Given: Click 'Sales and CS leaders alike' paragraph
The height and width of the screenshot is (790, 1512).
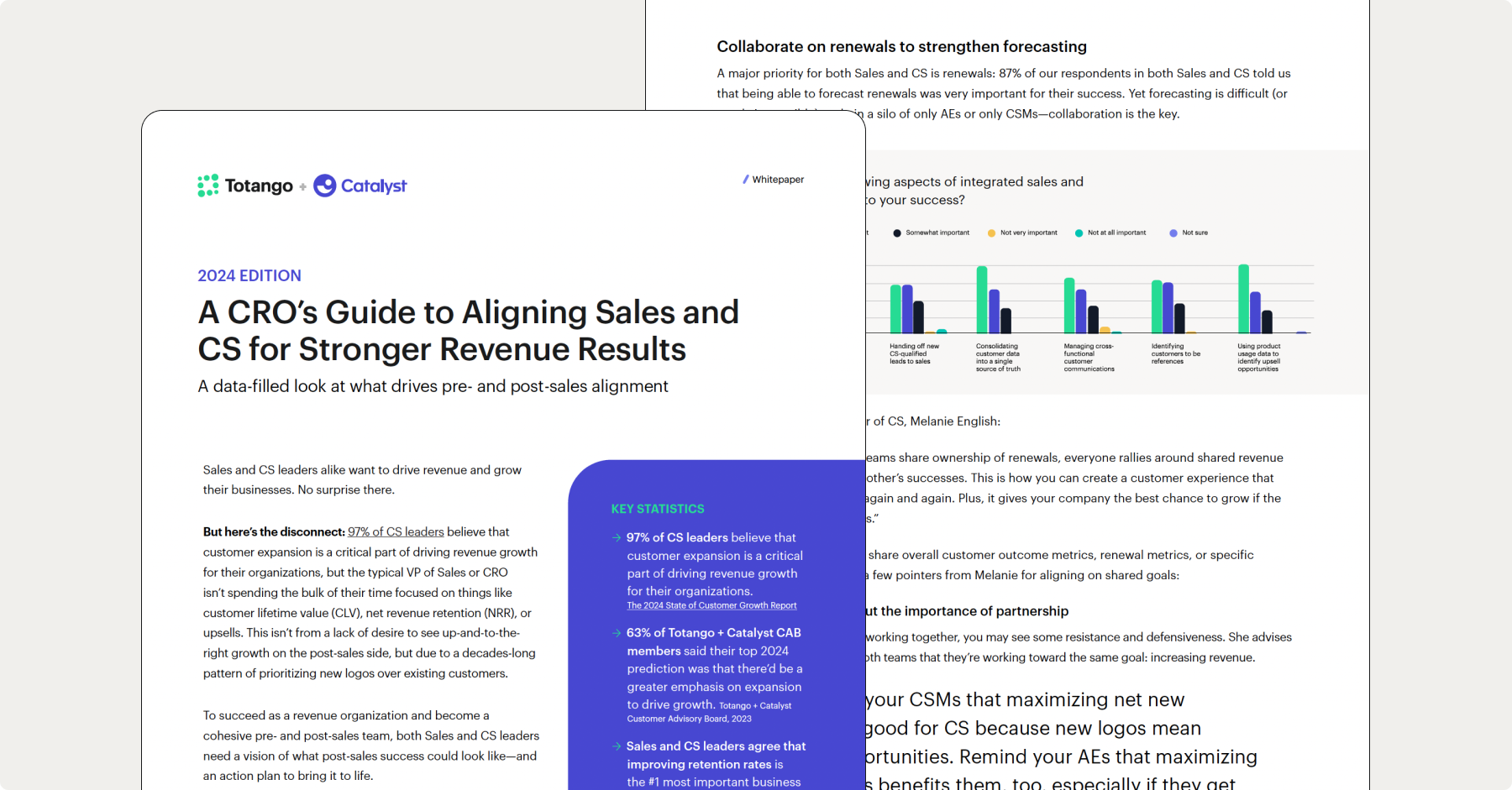Looking at the screenshot, I should click(362, 480).
